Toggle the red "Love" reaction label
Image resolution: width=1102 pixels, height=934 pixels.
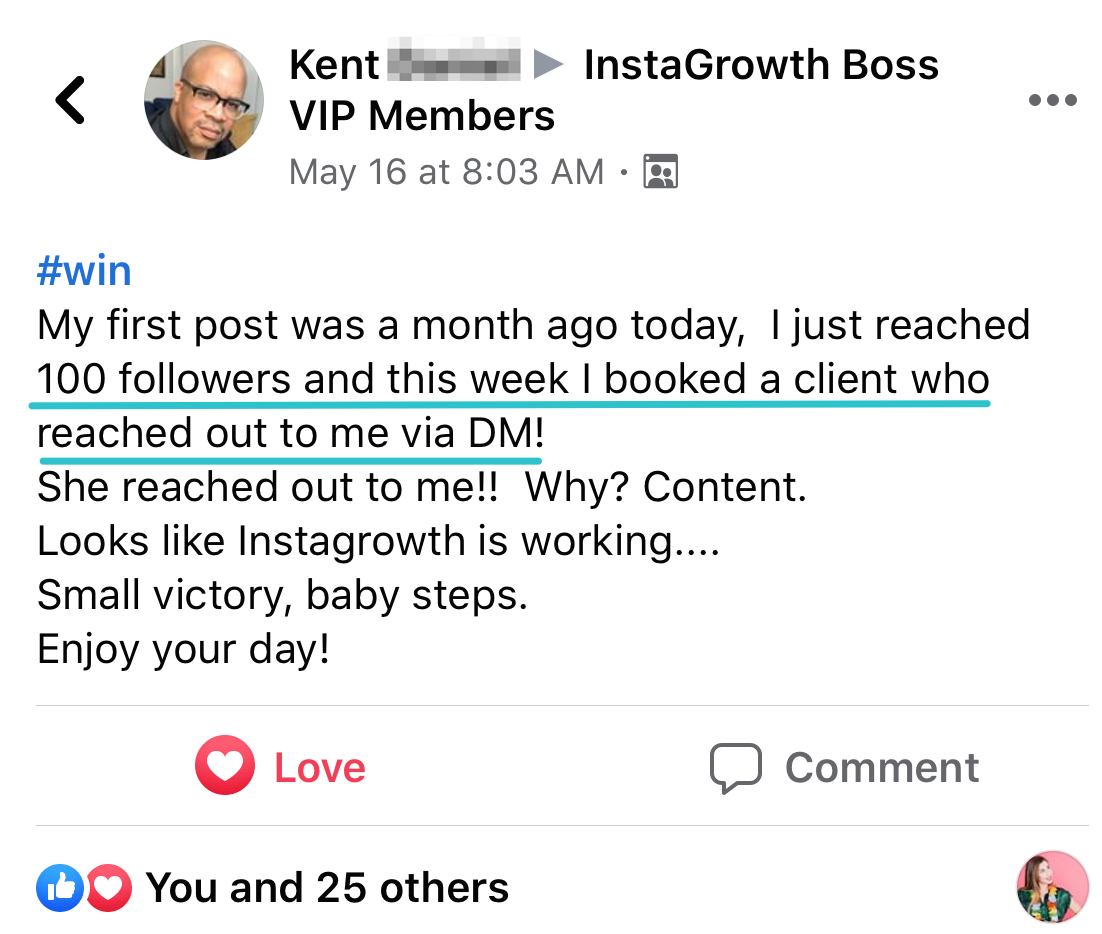click(320, 768)
